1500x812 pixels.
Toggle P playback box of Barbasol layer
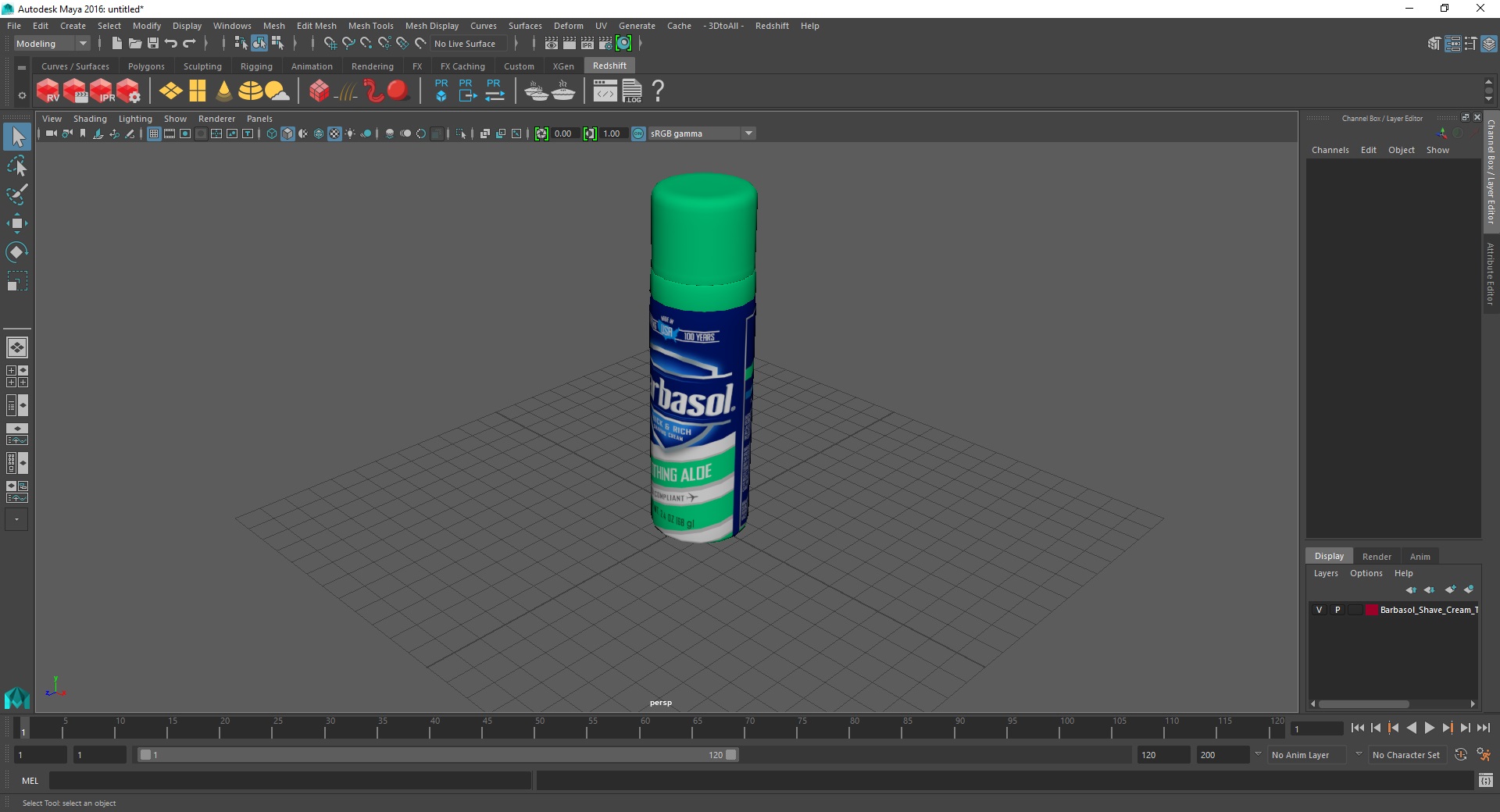coord(1337,610)
